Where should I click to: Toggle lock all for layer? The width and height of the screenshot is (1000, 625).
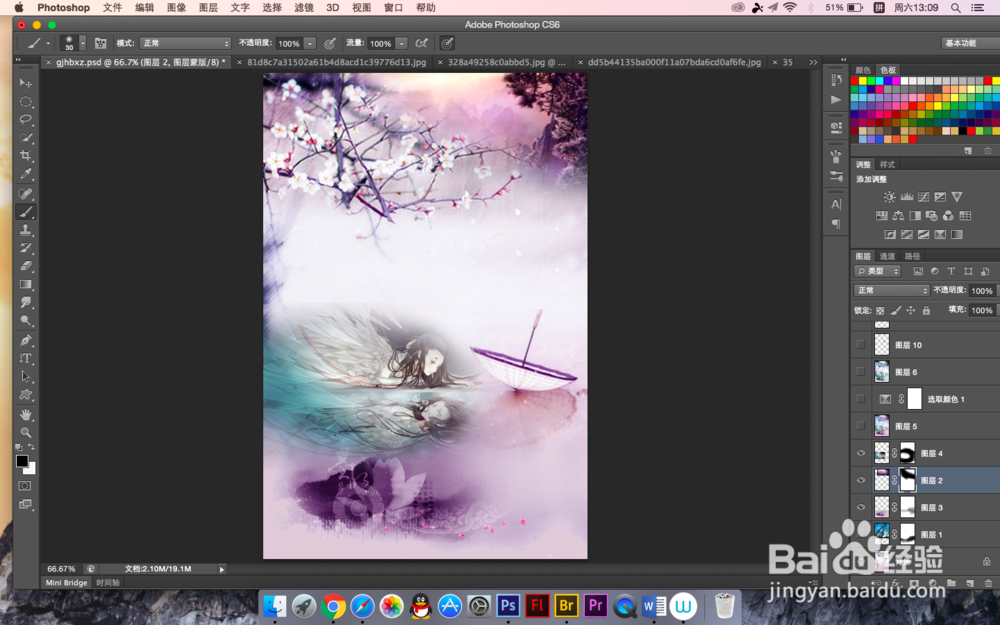[926, 311]
